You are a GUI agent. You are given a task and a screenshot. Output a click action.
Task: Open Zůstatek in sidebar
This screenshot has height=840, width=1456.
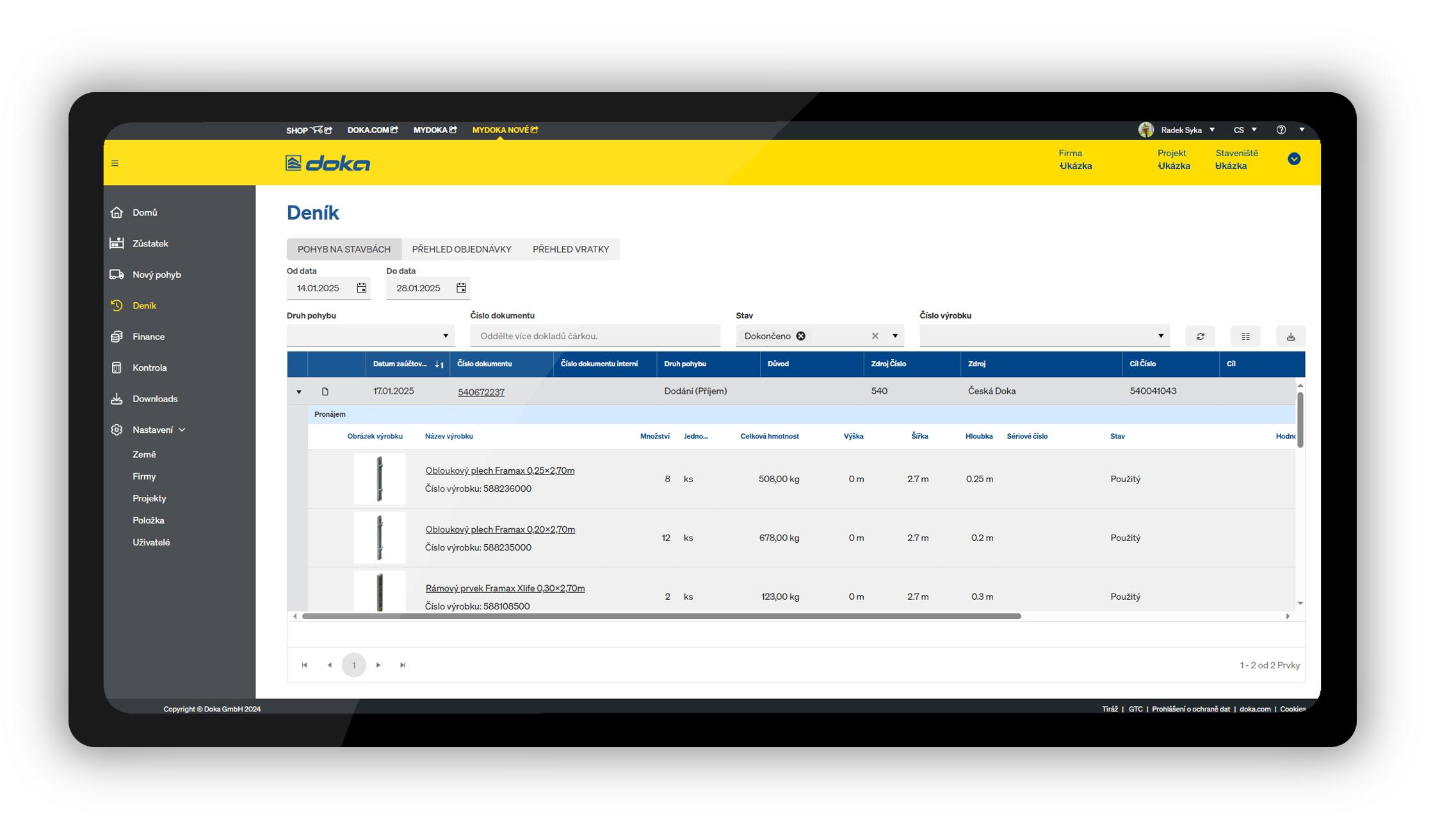point(150,243)
